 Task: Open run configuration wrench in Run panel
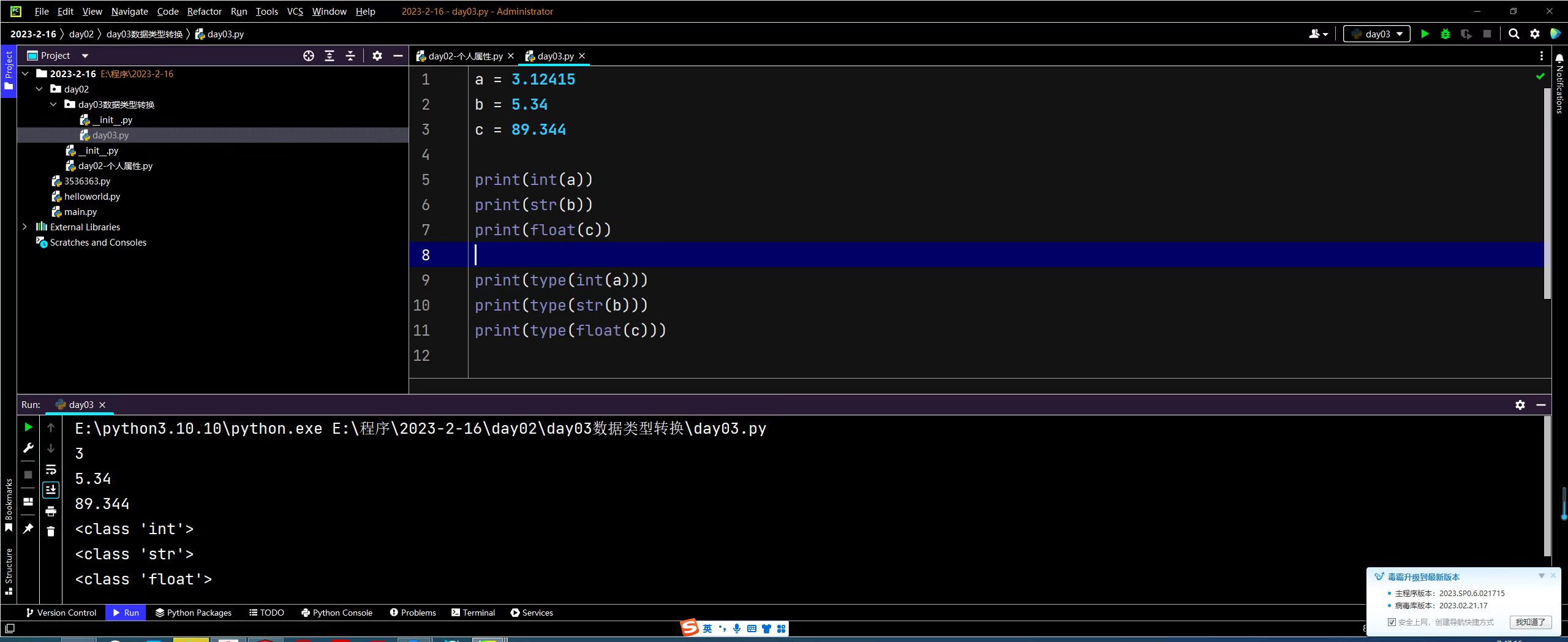(x=28, y=448)
